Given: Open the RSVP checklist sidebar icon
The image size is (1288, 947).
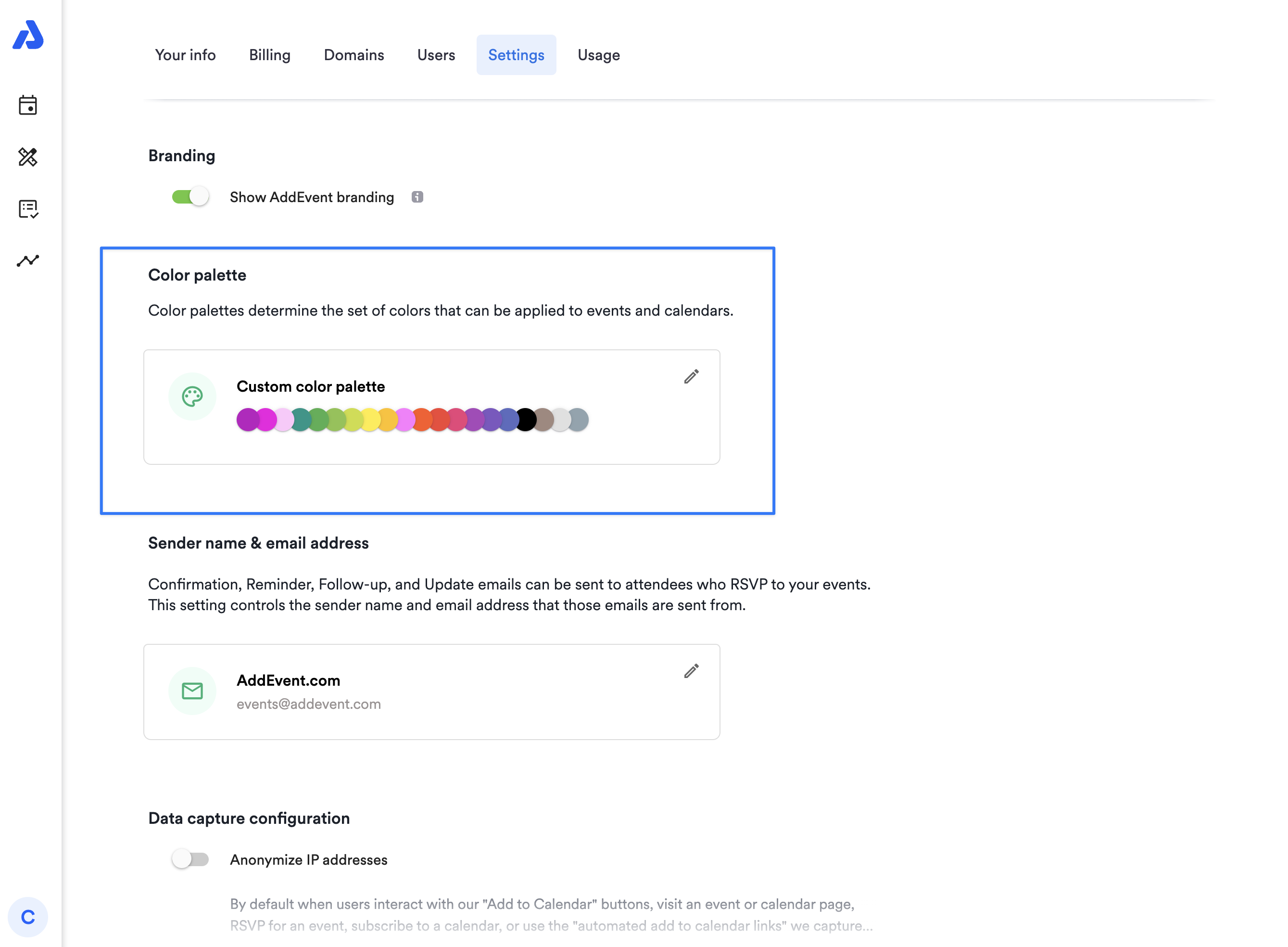Looking at the screenshot, I should pos(27,209).
